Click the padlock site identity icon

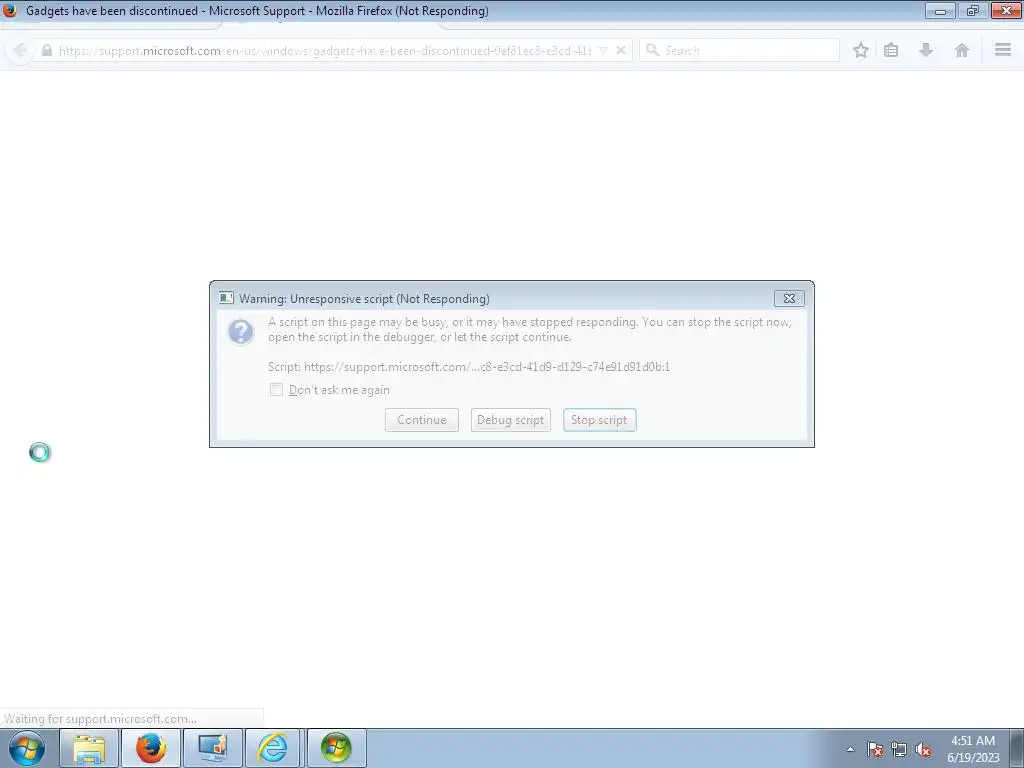tap(46, 50)
